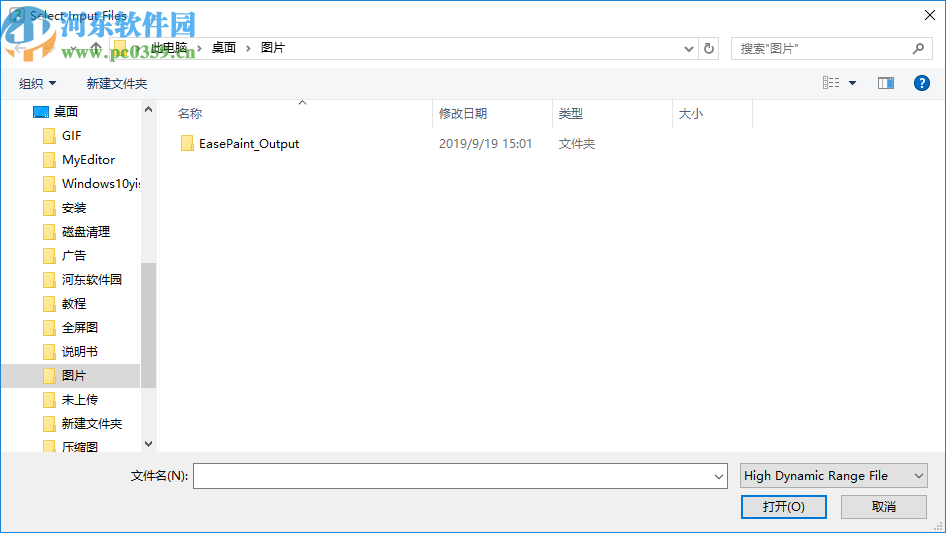
Task: Click the refresh icon beside address bar
Action: click(709, 48)
